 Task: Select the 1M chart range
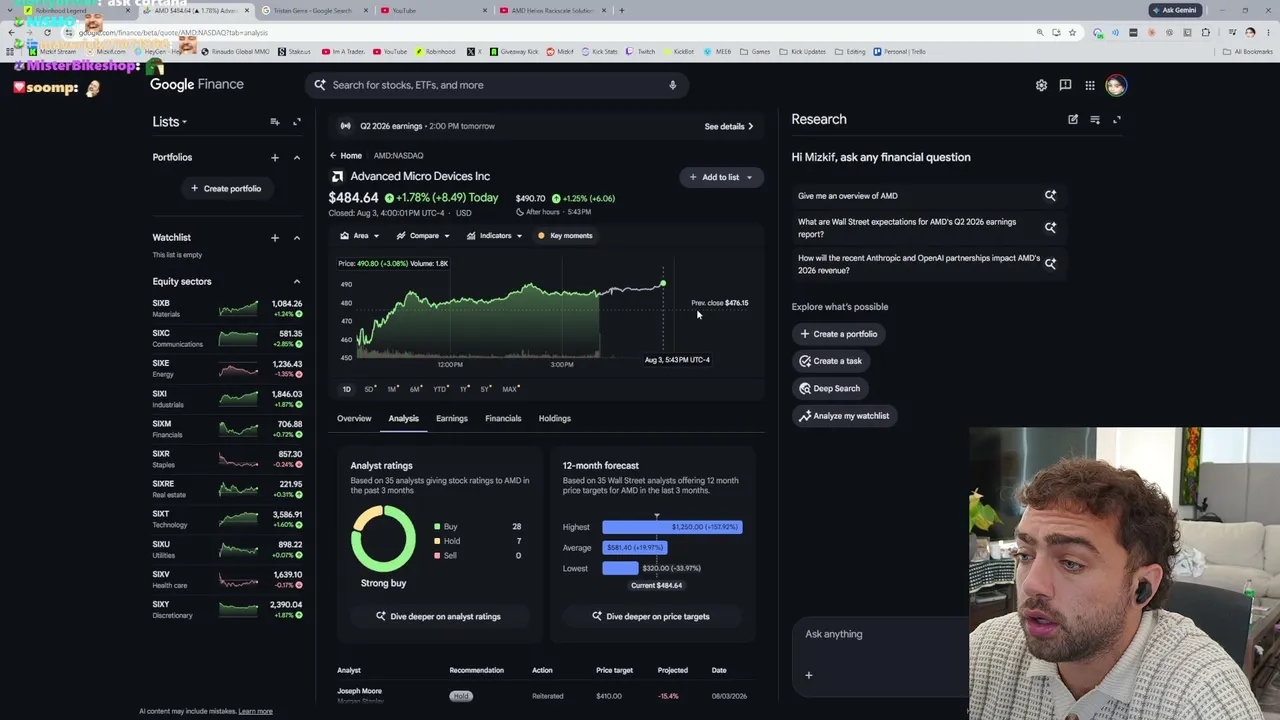tap(392, 389)
